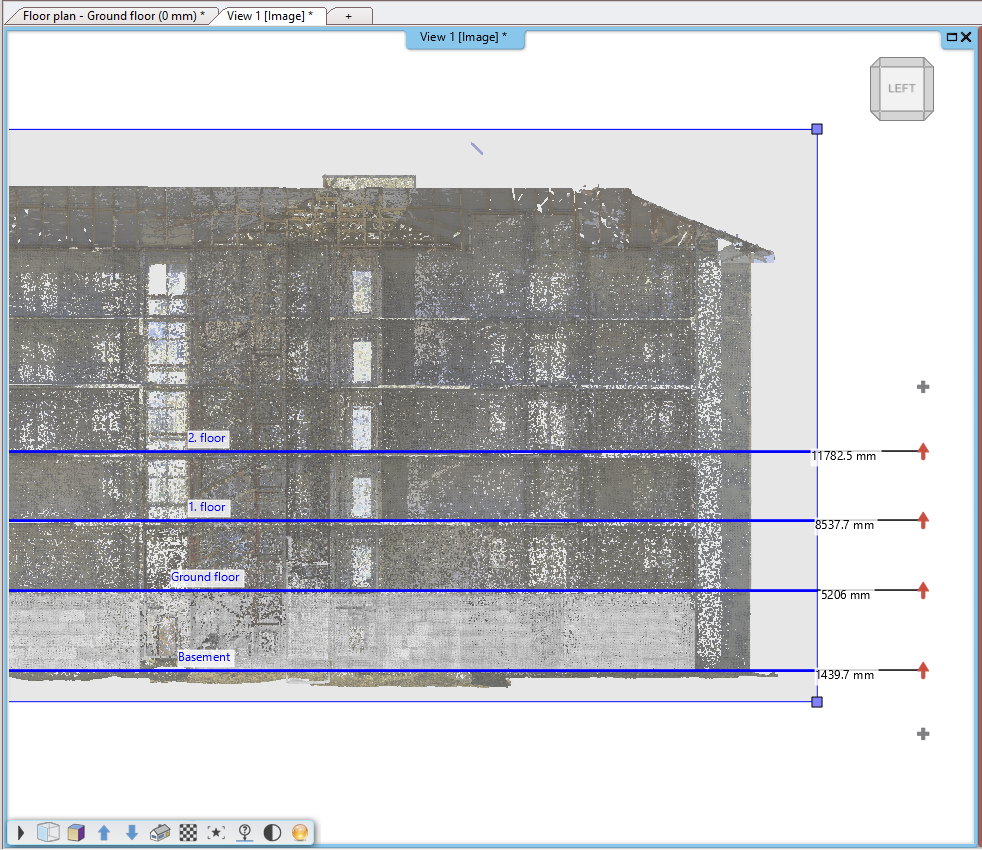982x850 pixels.
Task: Click the LEFT face of the view cube
Action: pos(901,88)
